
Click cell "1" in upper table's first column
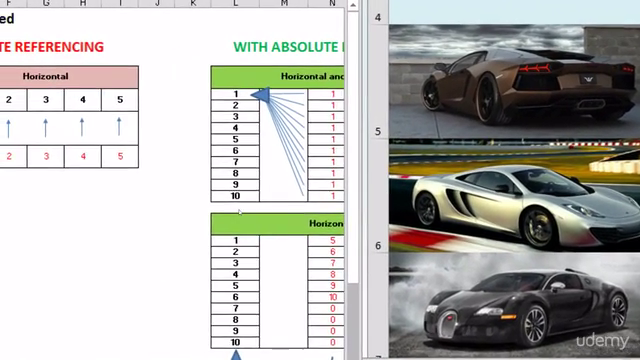236,94
